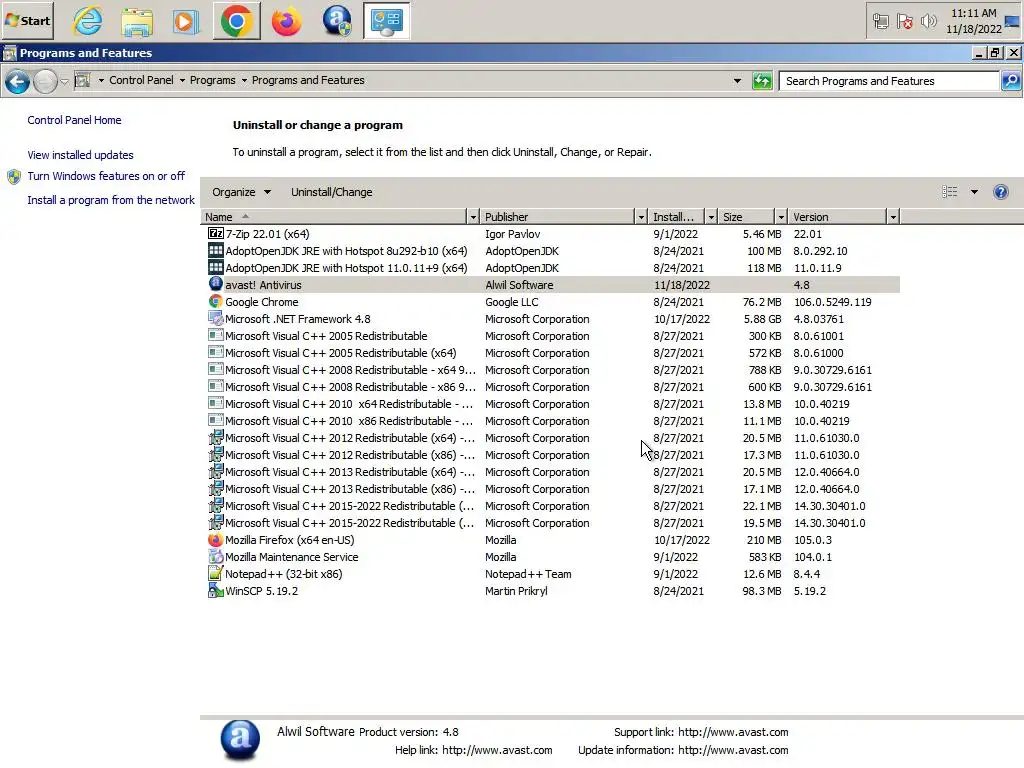Click Programs and Features breadcrumb segment
The height and width of the screenshot is (768, 1024).
click(x=308, y=80)
